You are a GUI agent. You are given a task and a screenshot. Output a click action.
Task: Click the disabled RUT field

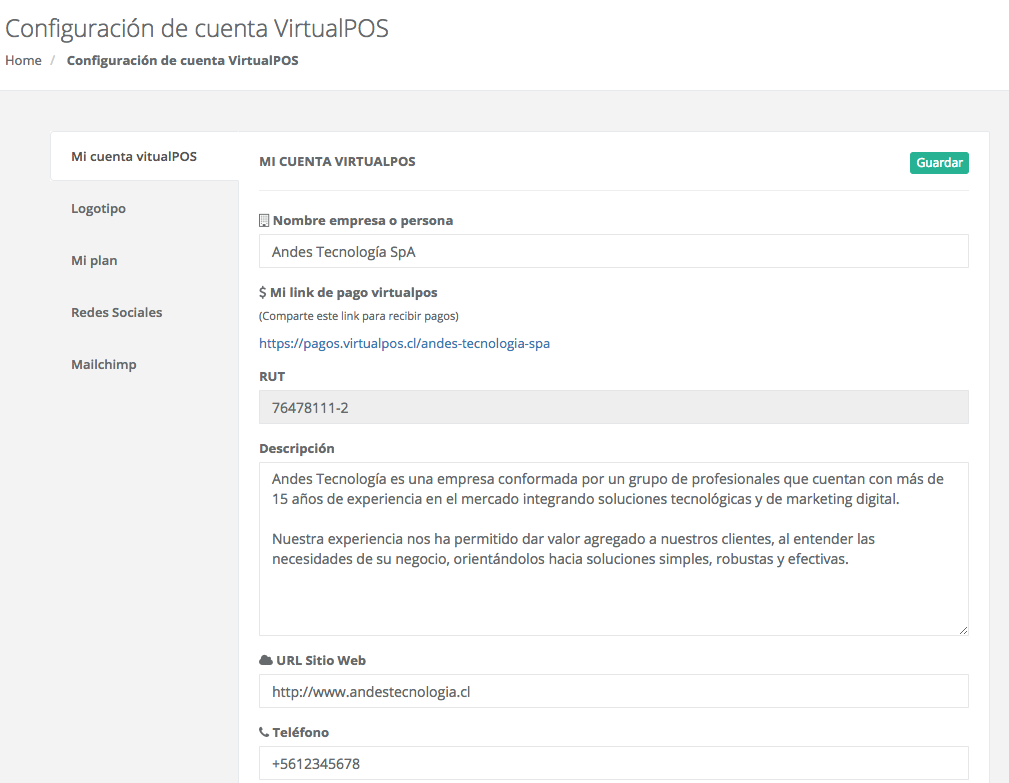point(613,407)
